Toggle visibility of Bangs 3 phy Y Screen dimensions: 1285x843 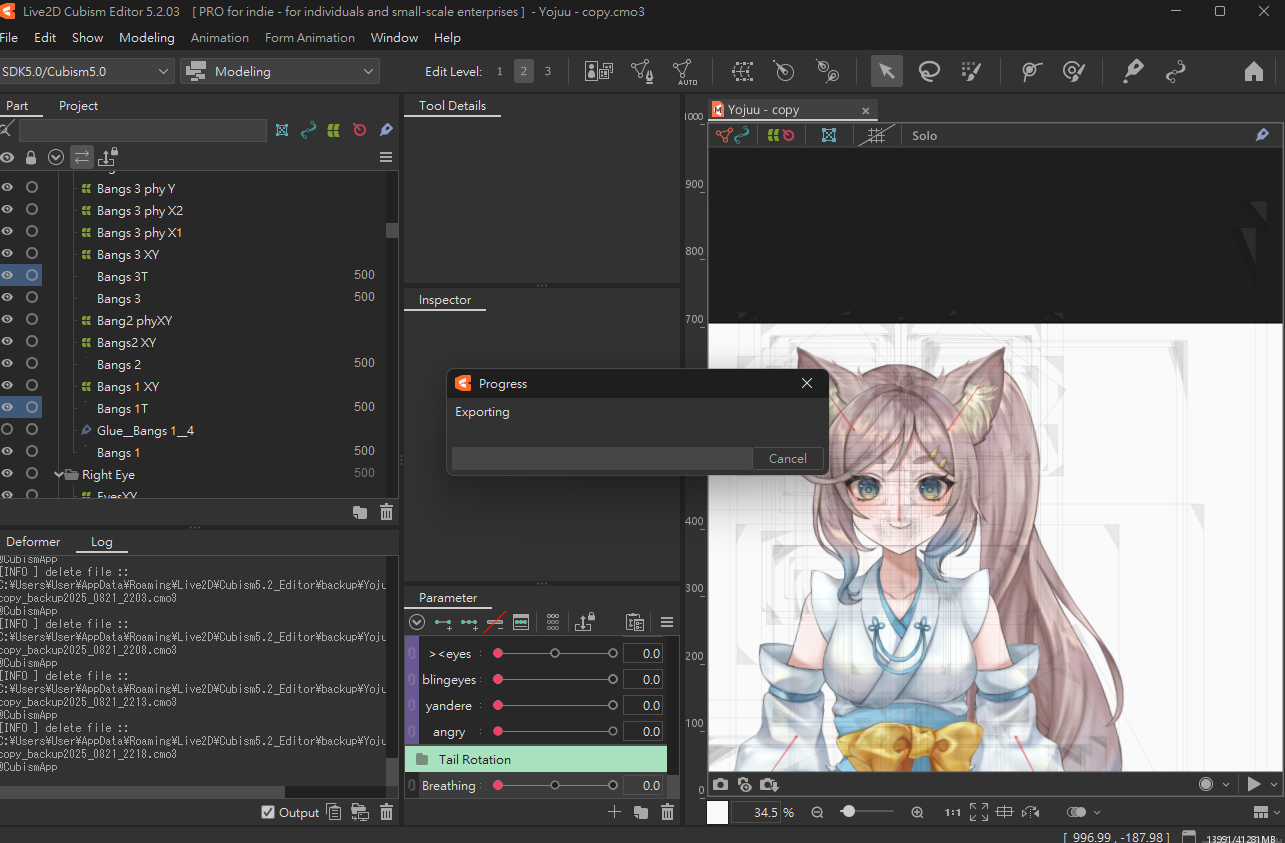coord(7,188)
